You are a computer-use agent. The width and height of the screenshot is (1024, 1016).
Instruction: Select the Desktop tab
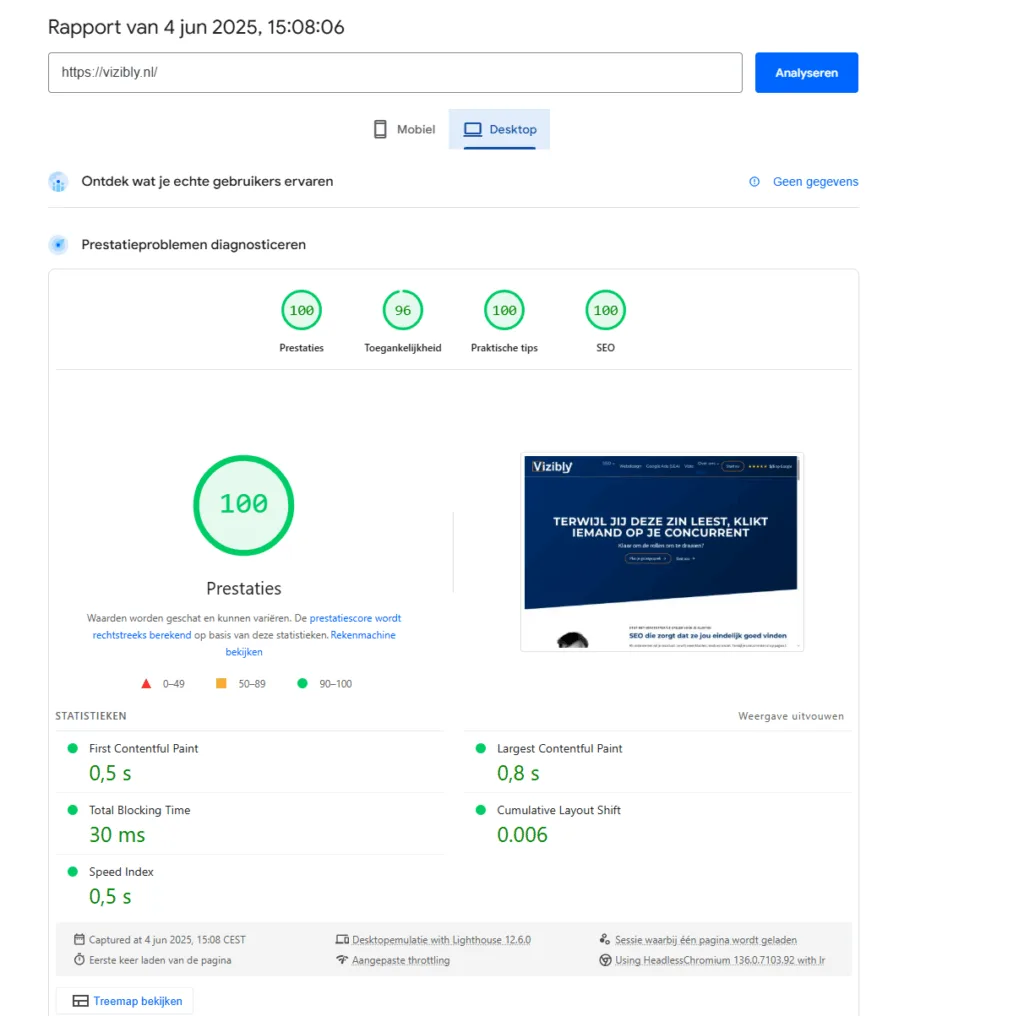point(500,129)
